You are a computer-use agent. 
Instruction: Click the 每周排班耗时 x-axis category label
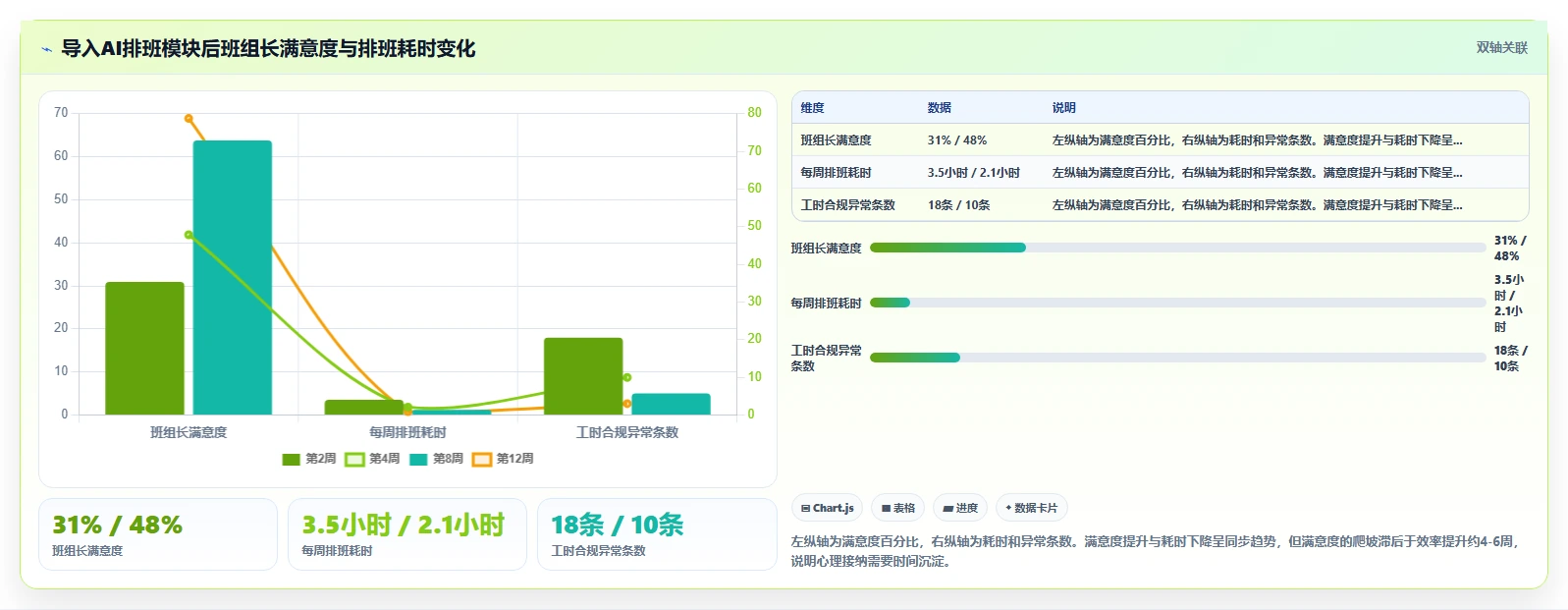(x=407, y=432)
